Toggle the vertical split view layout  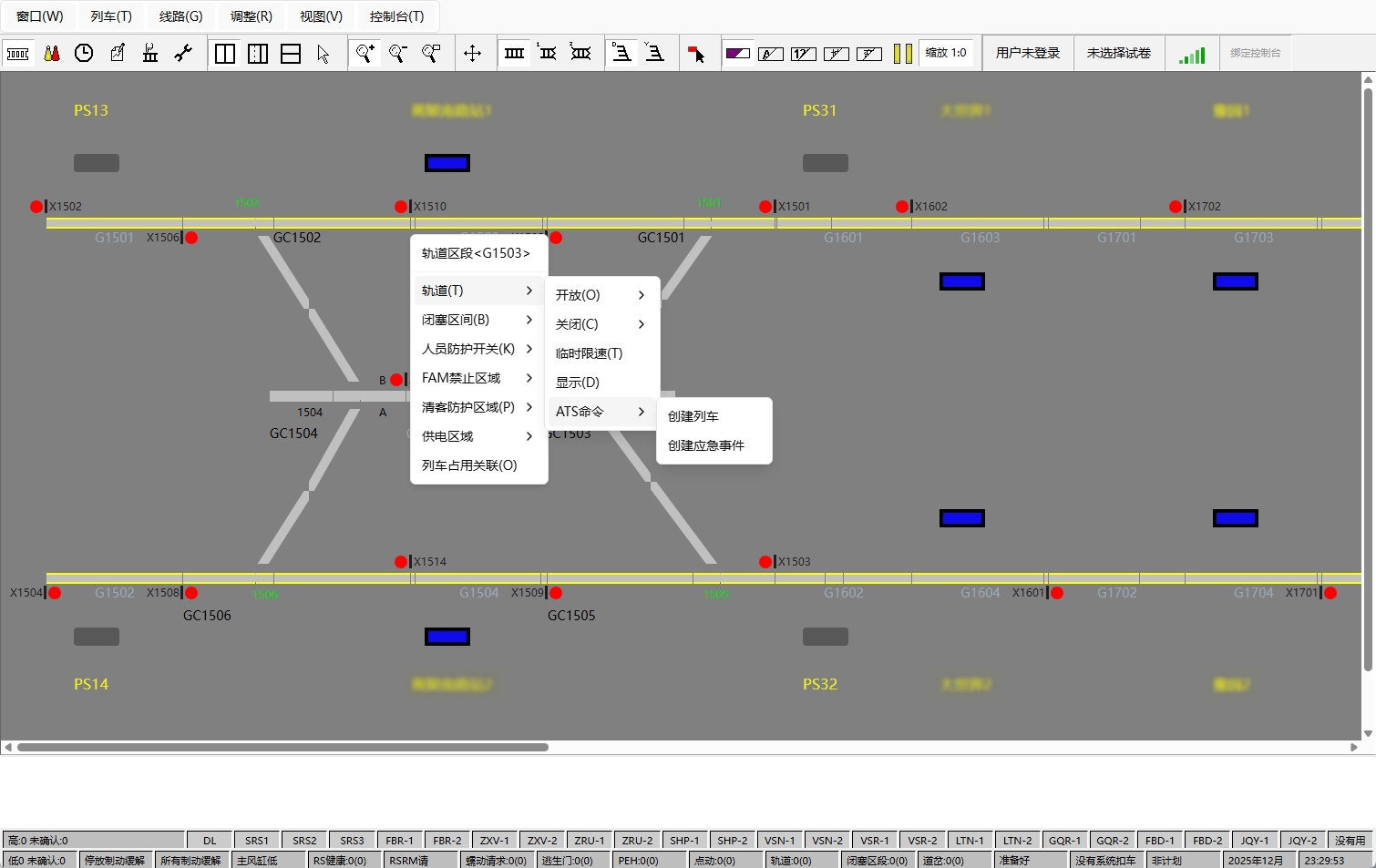[x=224, y=54]
